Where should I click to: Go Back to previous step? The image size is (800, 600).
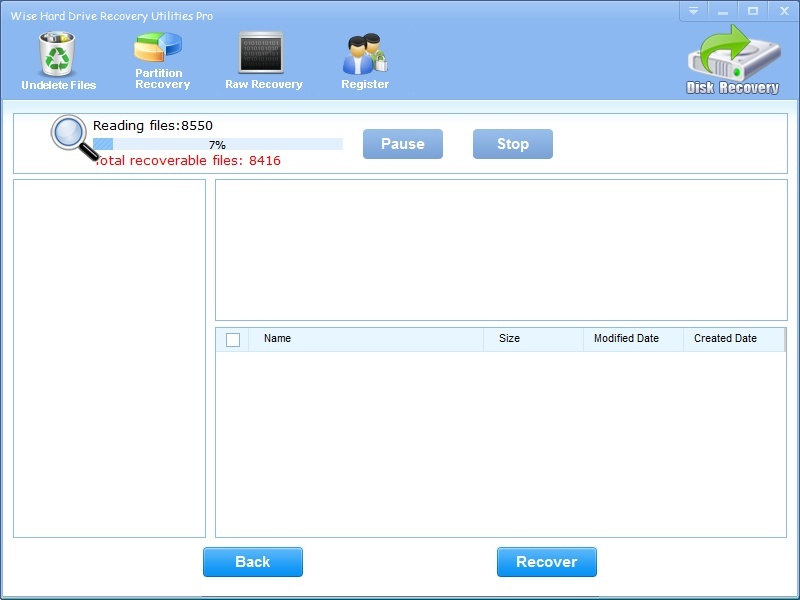point(253,562)
